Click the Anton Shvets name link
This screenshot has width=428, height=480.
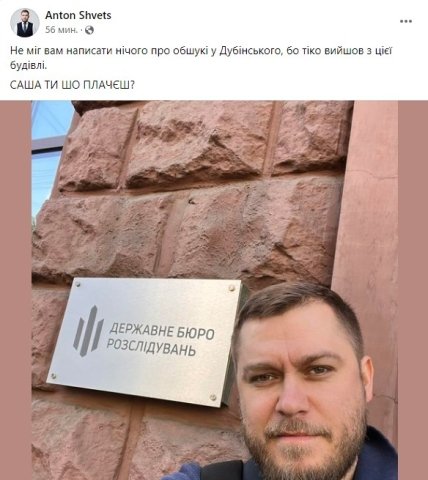pos(78,15)
